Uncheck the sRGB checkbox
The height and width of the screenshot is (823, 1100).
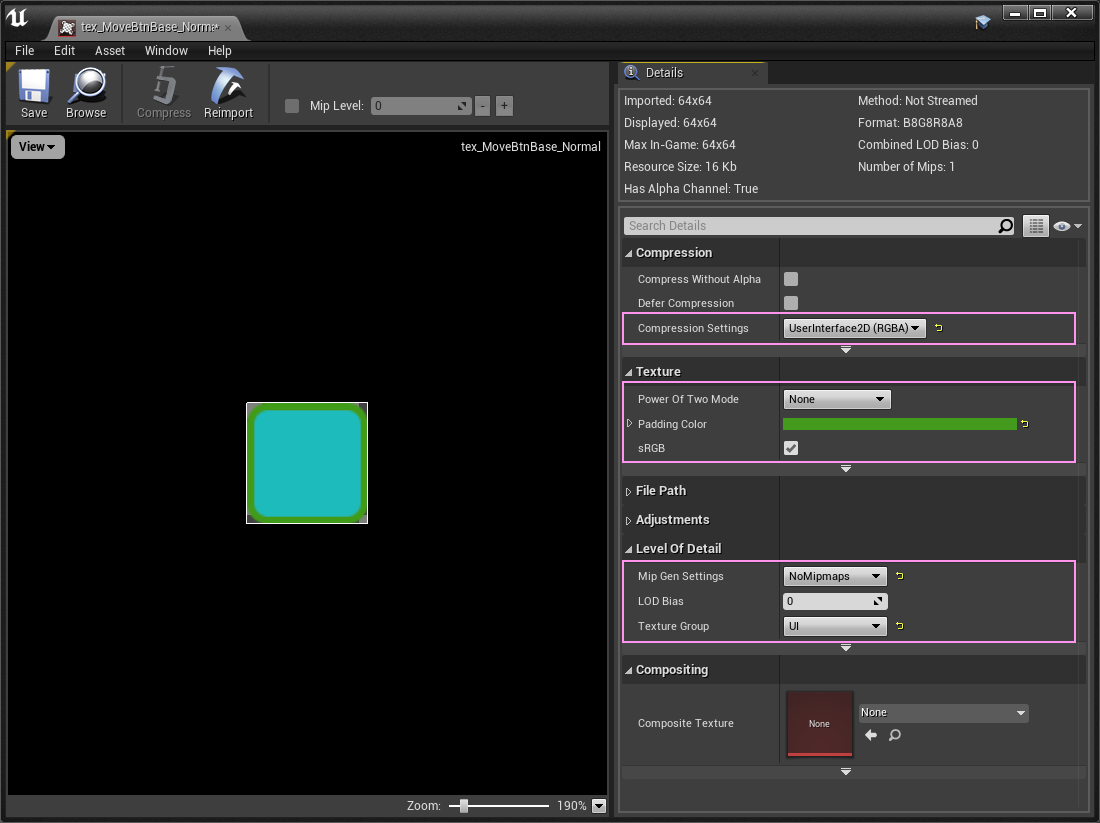(x=791, y=448)
